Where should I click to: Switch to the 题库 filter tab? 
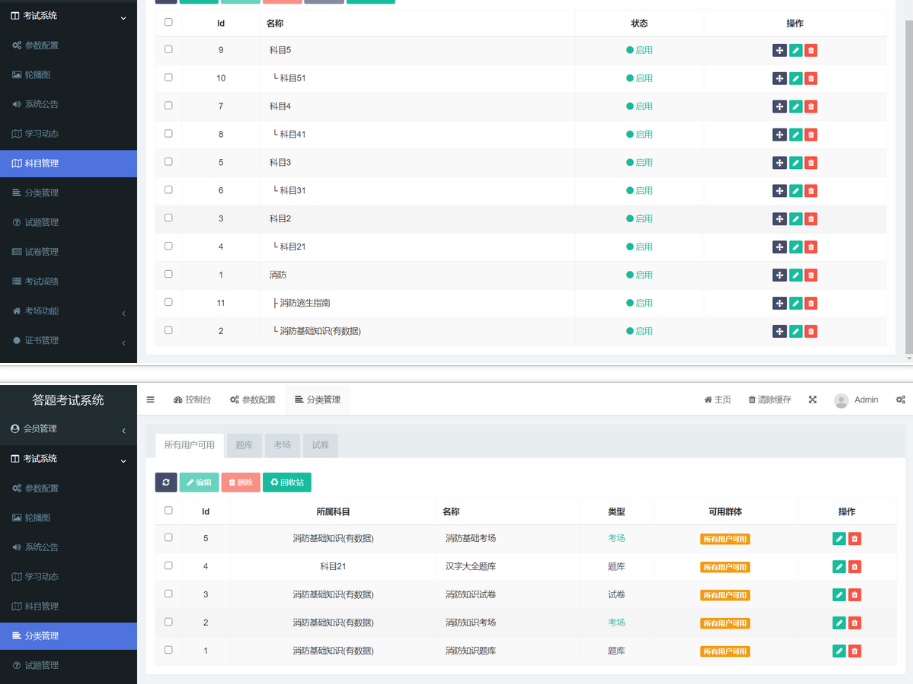(244, 445)
